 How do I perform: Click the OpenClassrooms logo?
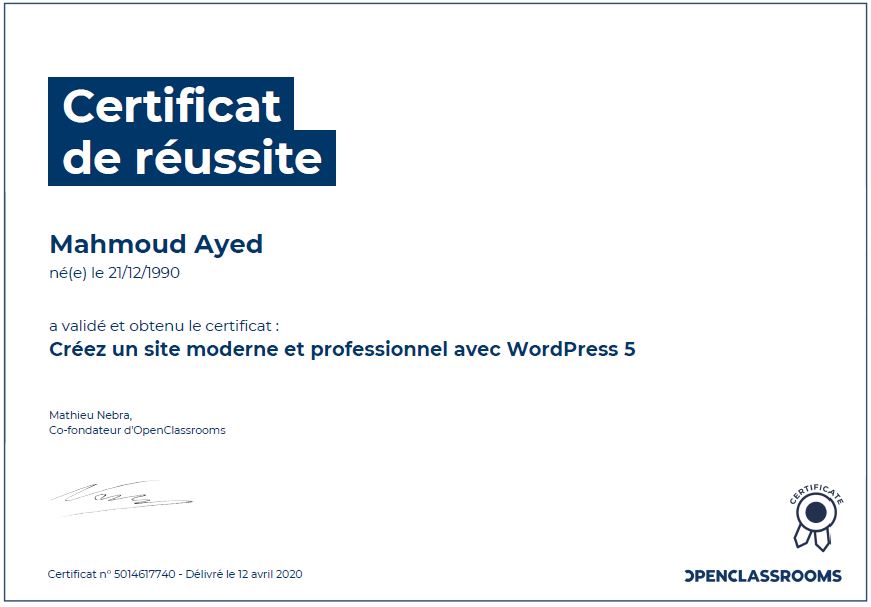[x=763, y=576]
